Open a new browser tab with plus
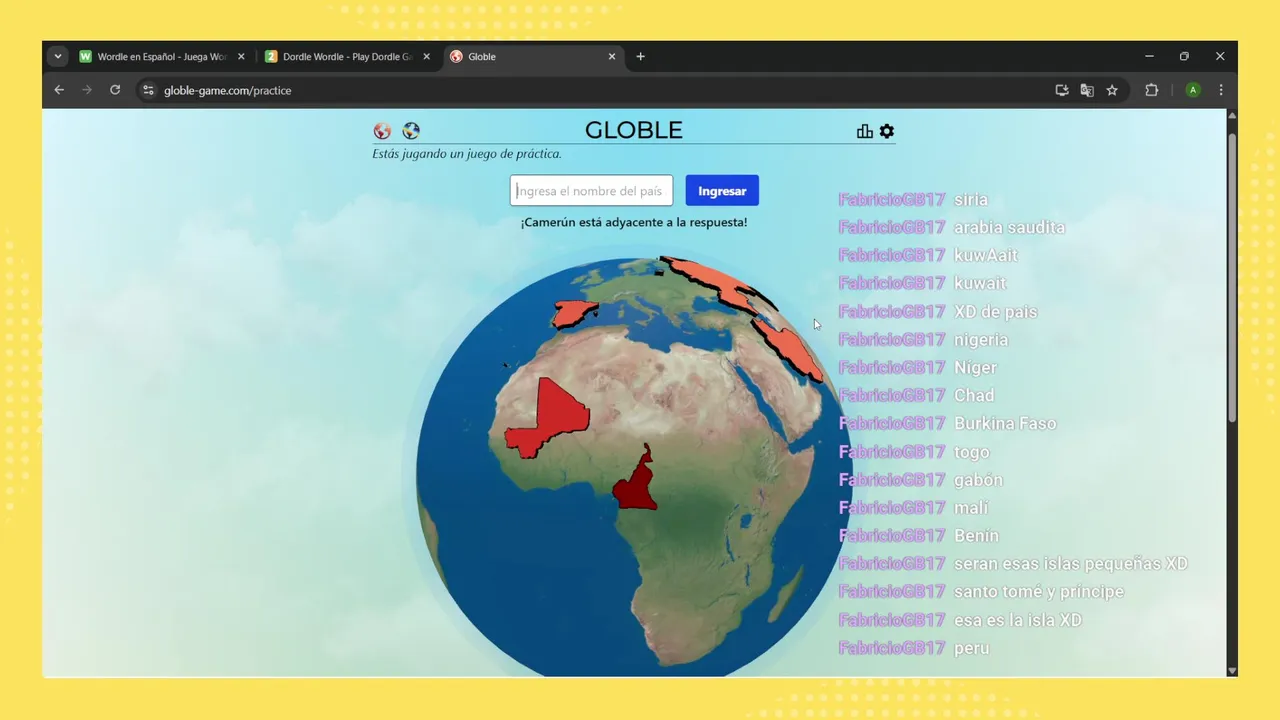 (x=641, y=57)
